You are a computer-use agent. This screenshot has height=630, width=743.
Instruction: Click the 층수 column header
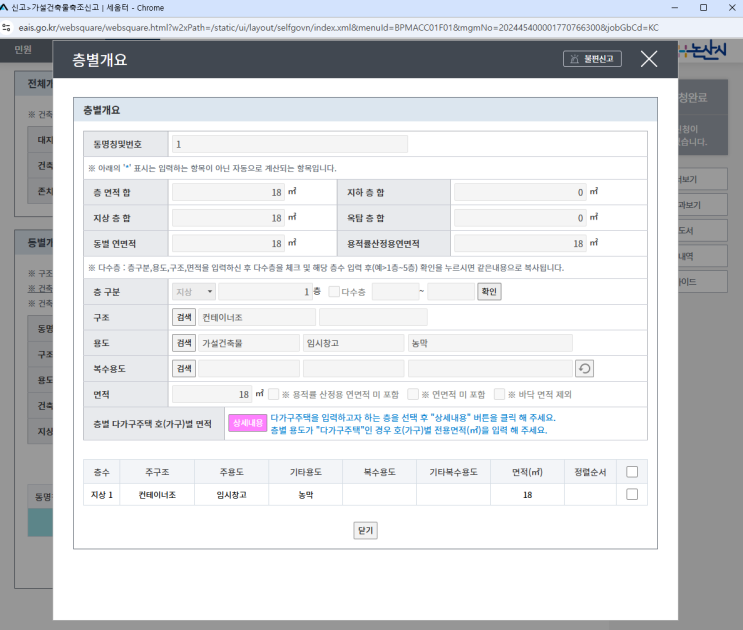click(x=101, y=472)
